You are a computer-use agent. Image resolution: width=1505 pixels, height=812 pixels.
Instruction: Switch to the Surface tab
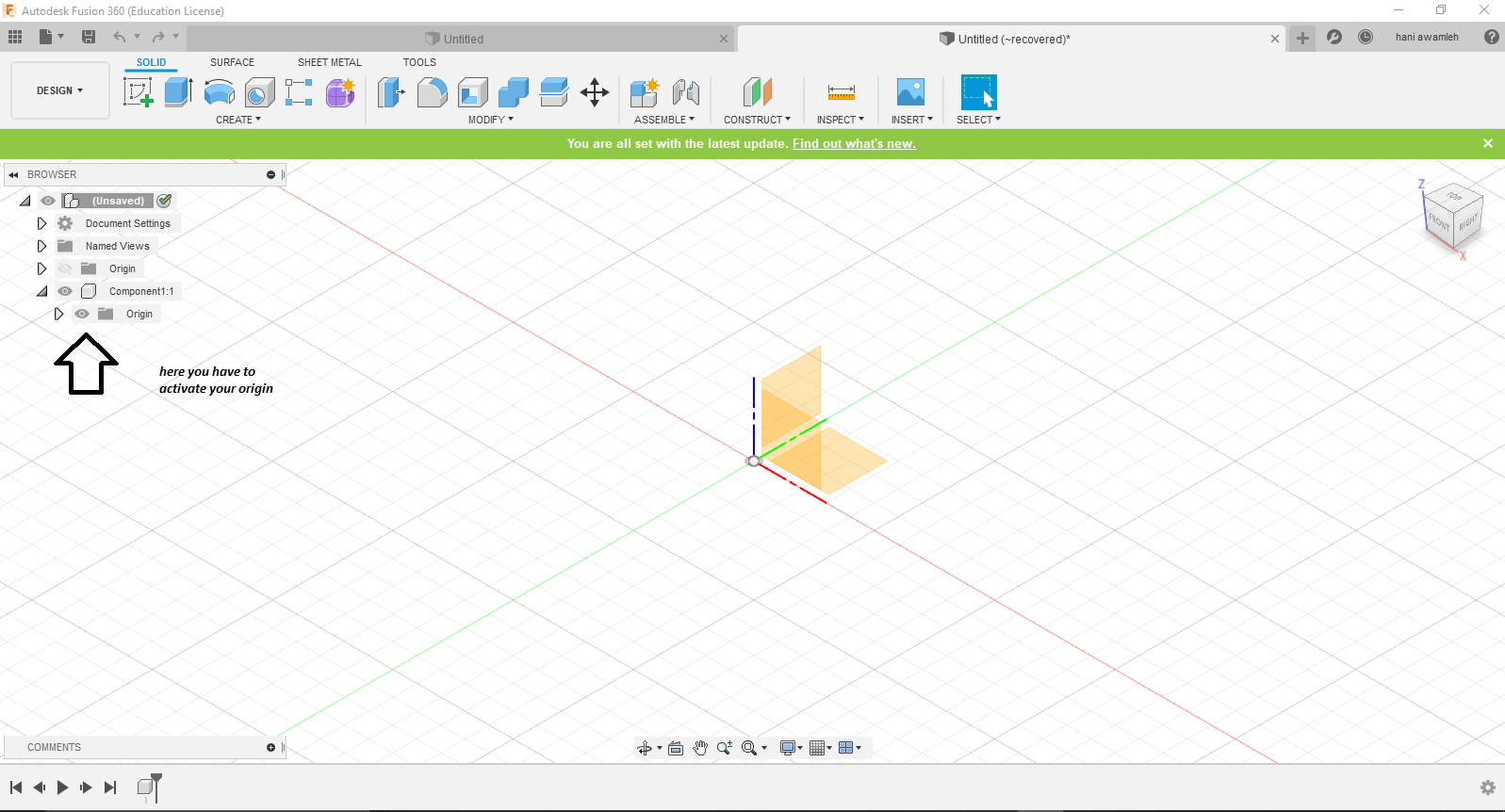(x=232, y=62)
